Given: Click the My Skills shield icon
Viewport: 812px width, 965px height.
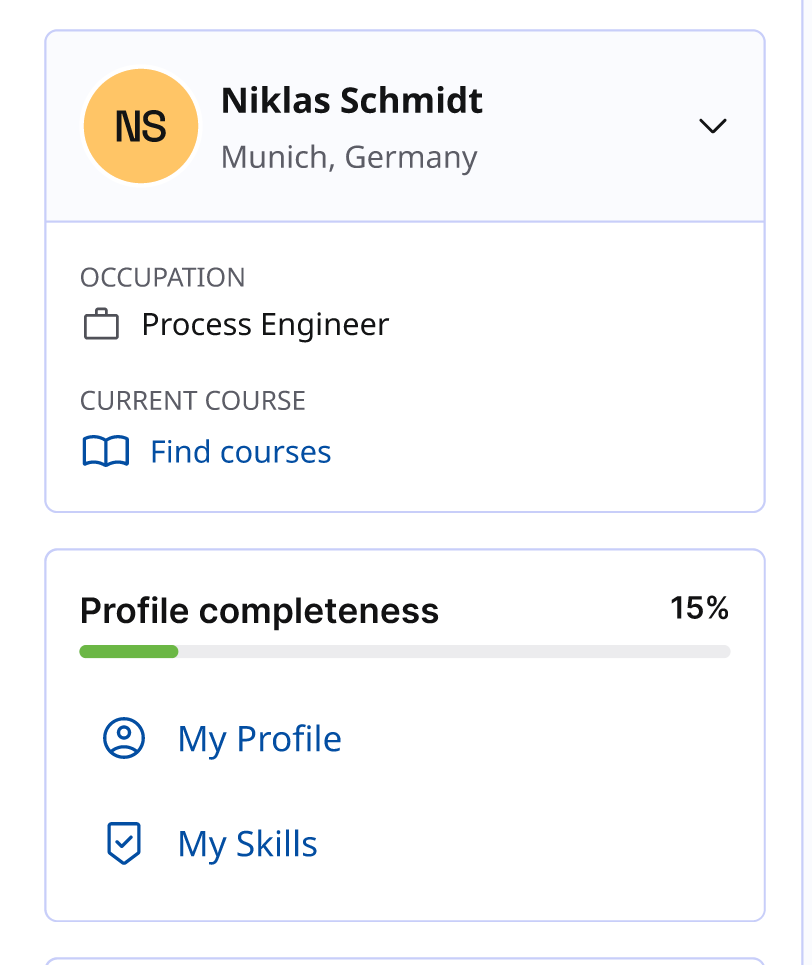Looking at the screenshot, I should pos(124,843).
